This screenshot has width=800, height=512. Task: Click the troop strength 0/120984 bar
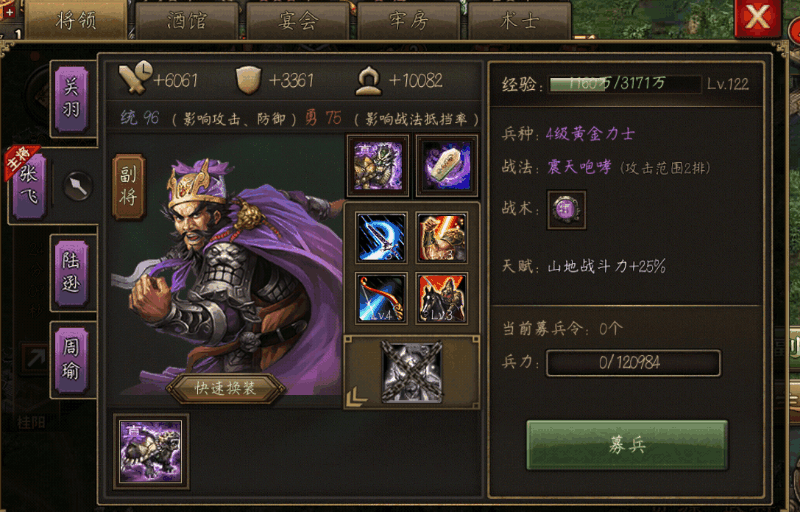coord(633,363)
